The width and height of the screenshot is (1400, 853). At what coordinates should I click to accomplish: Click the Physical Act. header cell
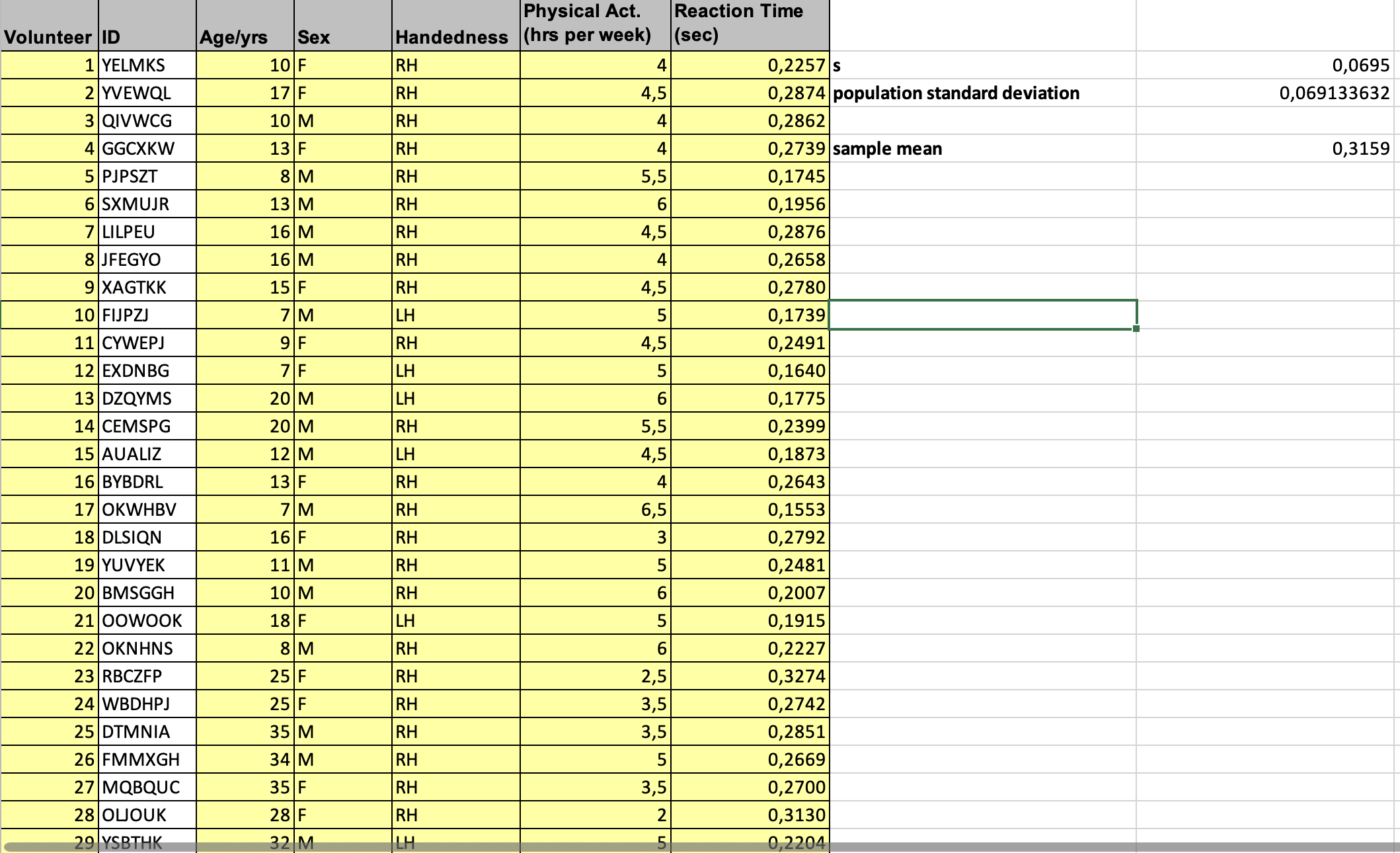point(595,25)
